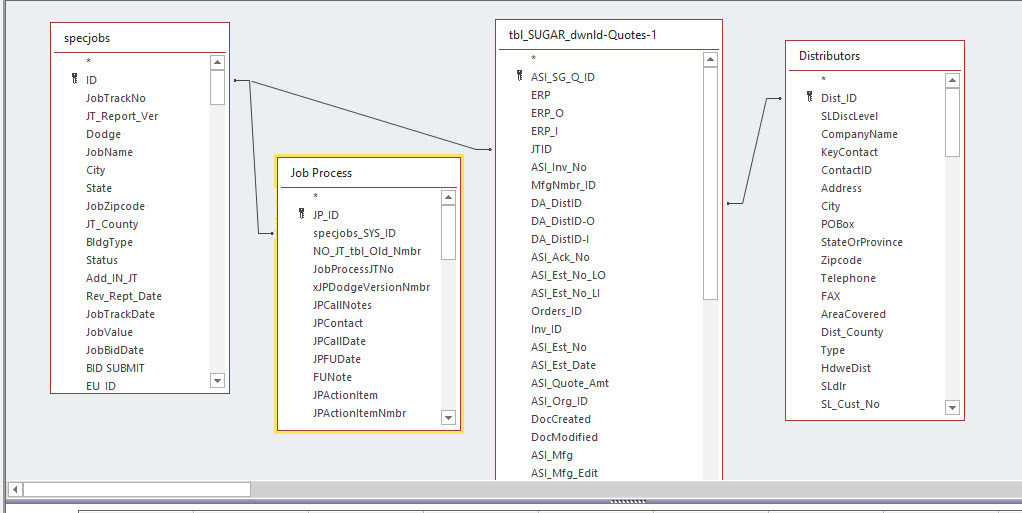Click the Distributors vertical scrollbar thumb

(952, 123)
